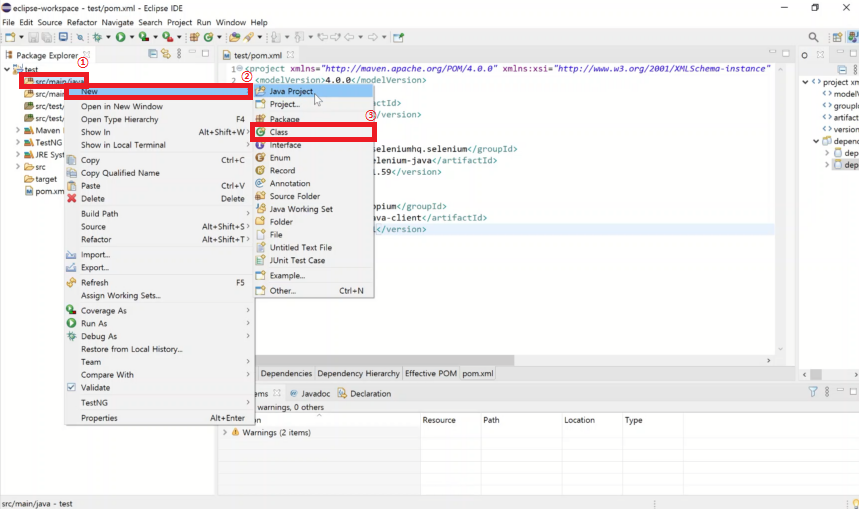Toggle the Validate checkmark in context menu
The width and height of the screenshot is (859, 509).
(x=71, y=387)
